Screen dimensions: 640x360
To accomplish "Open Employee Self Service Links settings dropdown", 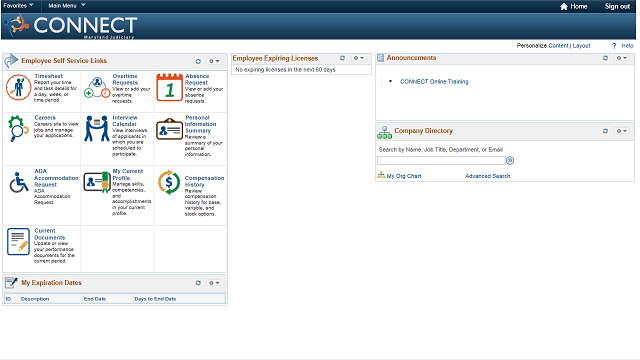I will pyautogui.click(x=214, y=61).
